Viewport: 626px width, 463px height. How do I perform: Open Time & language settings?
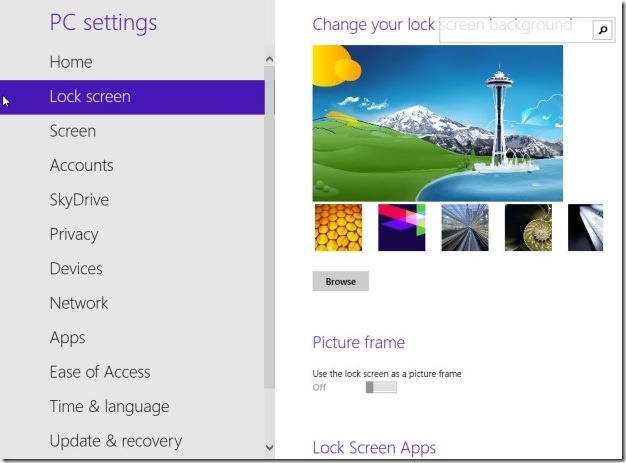(x=109, y=407)
